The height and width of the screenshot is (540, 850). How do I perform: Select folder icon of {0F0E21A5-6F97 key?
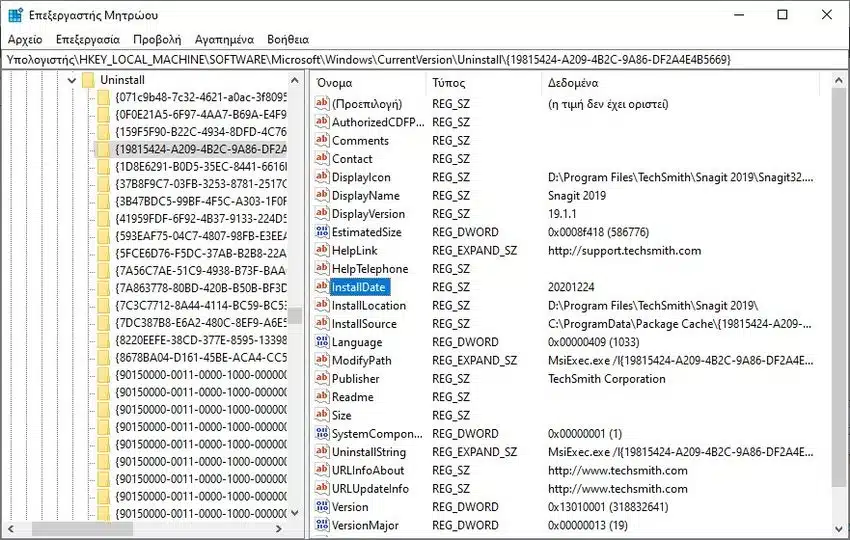pyautogui.click(x=104, y=115)
